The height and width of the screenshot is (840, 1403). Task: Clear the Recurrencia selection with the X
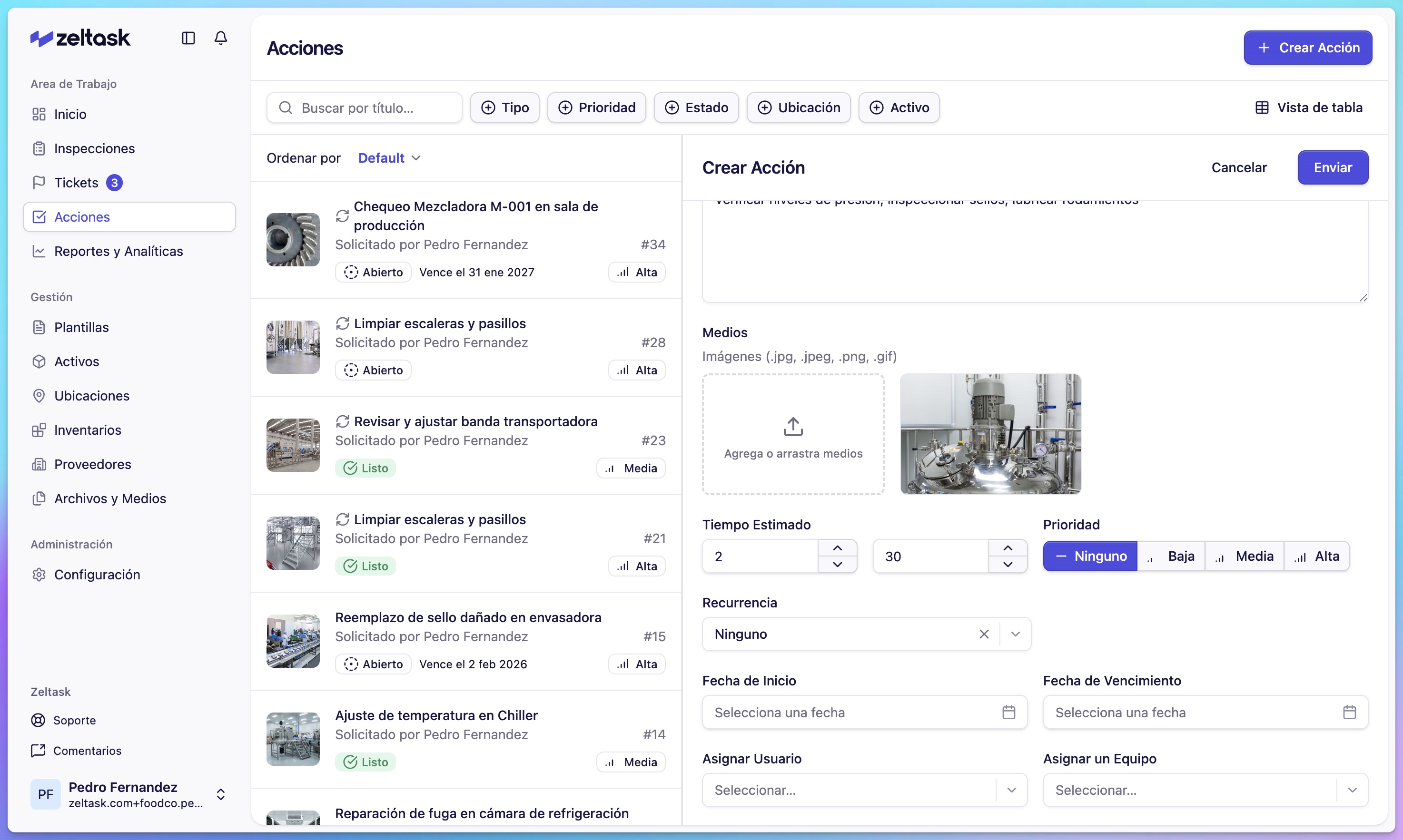coord(984,634)
